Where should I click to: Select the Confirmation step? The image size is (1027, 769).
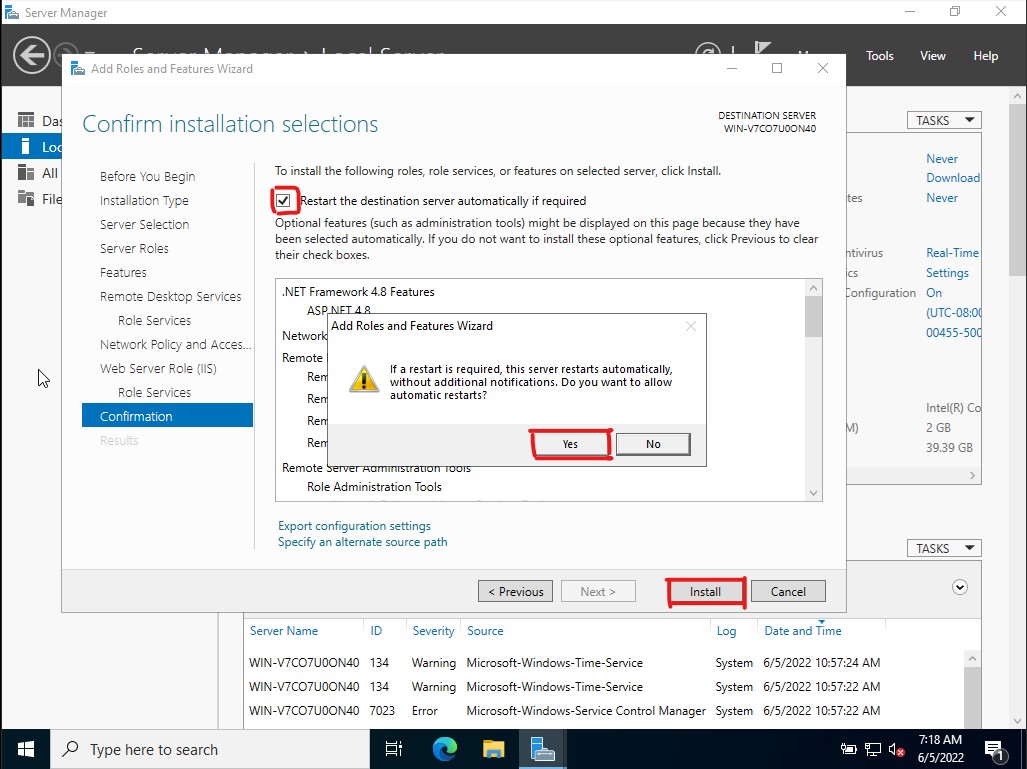(x=167, y=415)
